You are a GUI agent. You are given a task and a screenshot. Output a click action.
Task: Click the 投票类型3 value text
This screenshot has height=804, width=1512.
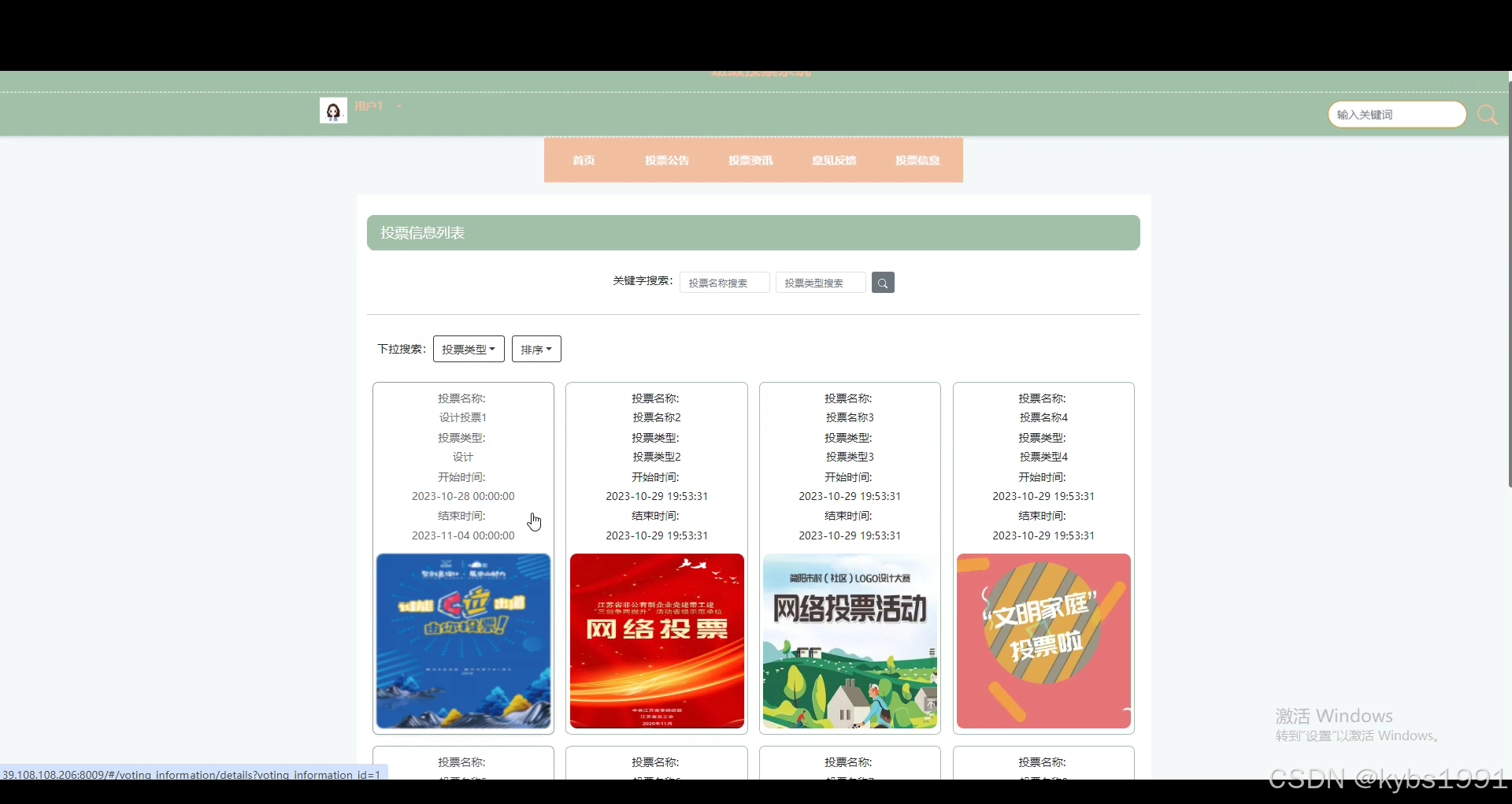(x=850, y=457)
